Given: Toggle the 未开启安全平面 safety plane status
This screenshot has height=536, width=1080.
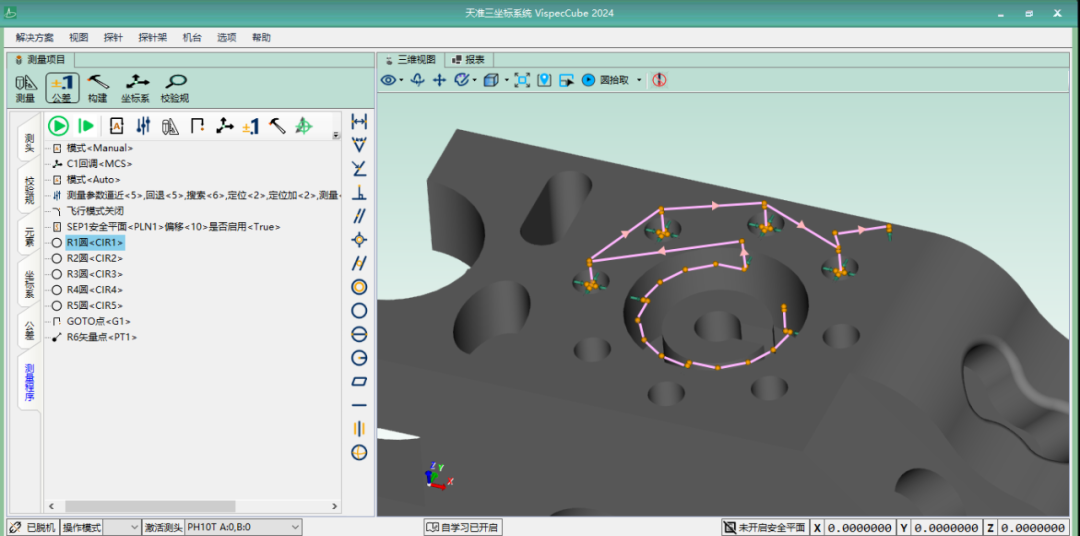Looking at the screenshot, I should (764, 527).
